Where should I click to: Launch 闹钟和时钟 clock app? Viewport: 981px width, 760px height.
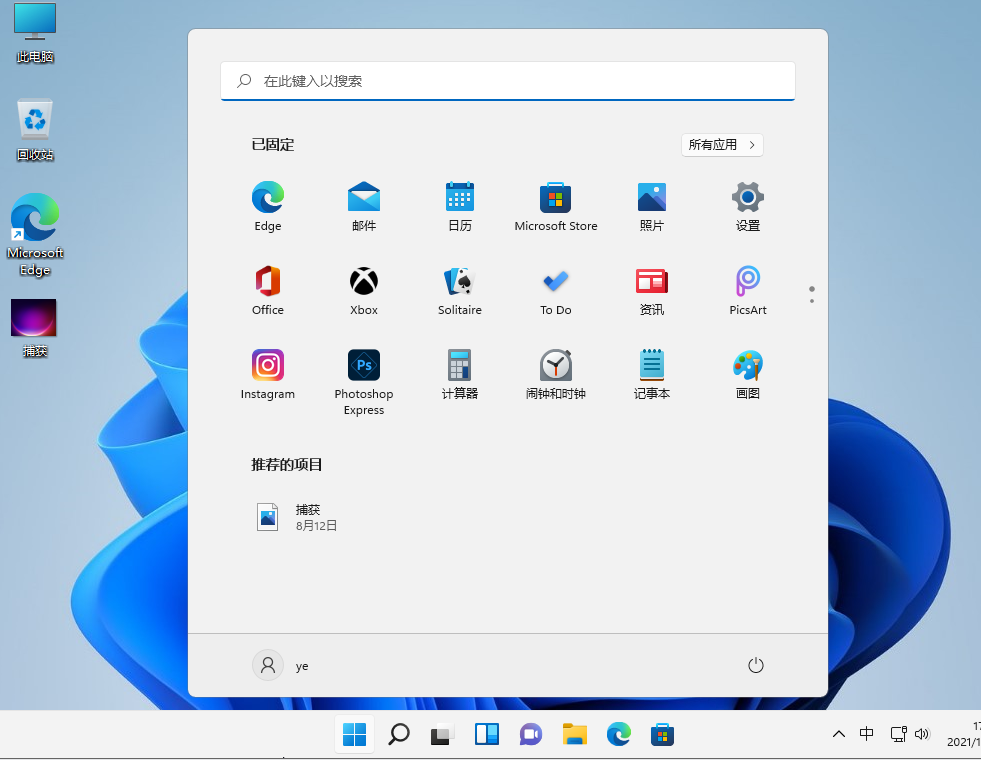(x=555, y=366)
